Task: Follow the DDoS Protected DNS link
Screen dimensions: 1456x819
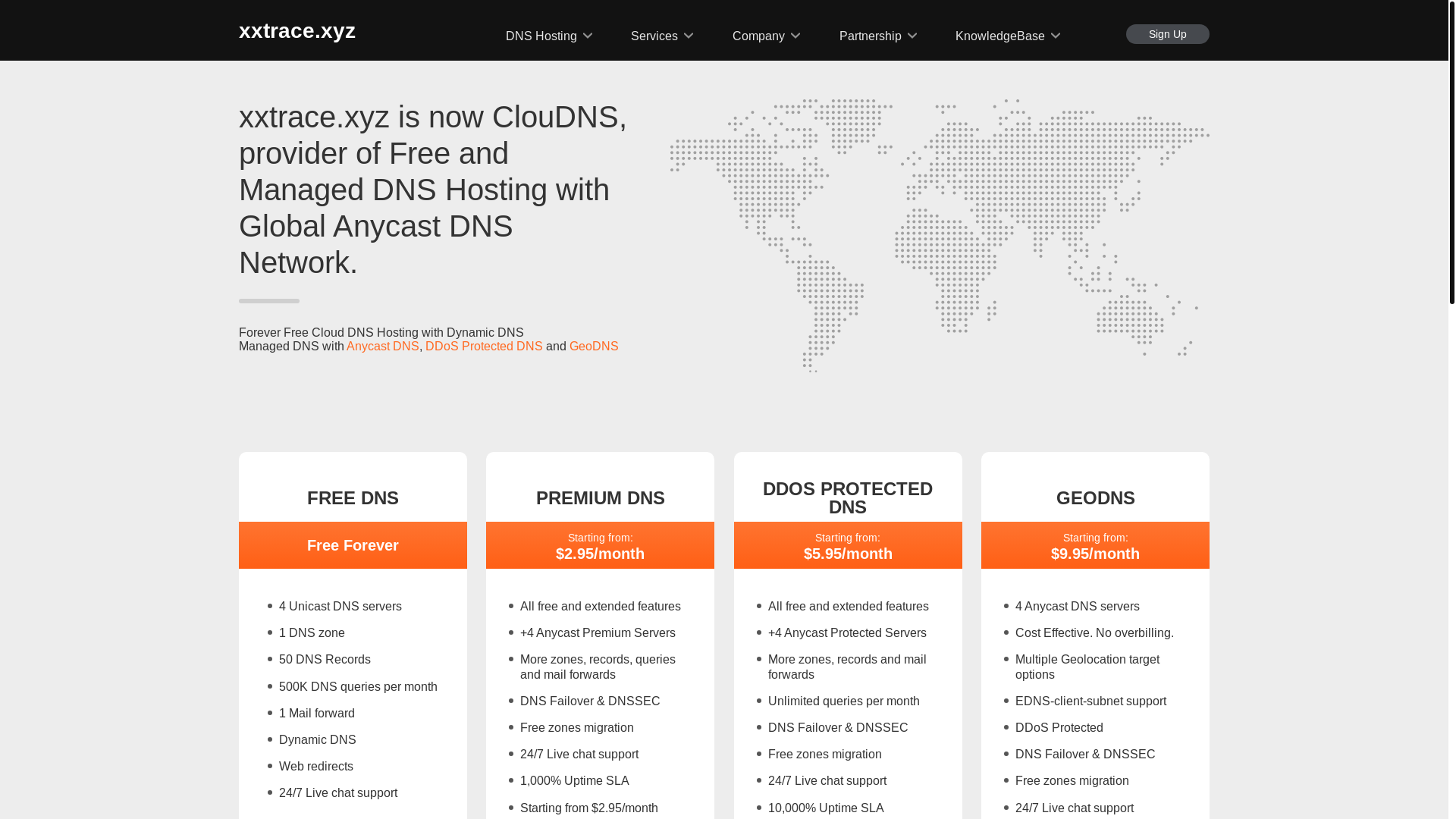Action: [x=484, y=346]
